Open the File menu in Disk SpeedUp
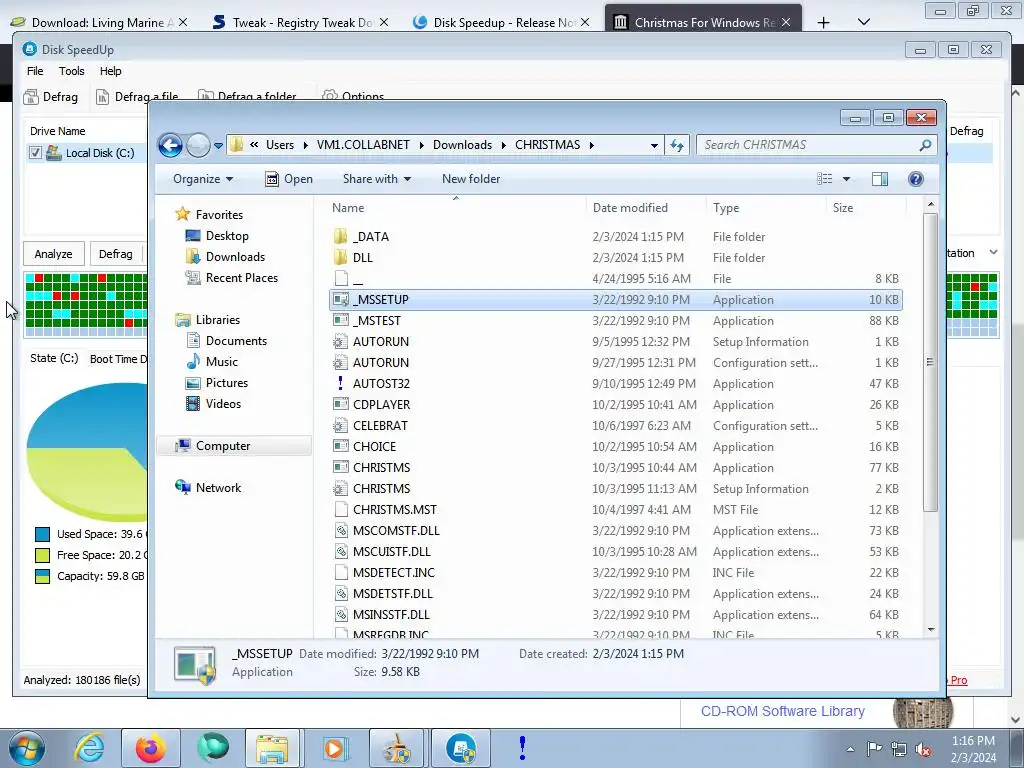This screenshot has height=768, width=1024. [x=35, y=71]
